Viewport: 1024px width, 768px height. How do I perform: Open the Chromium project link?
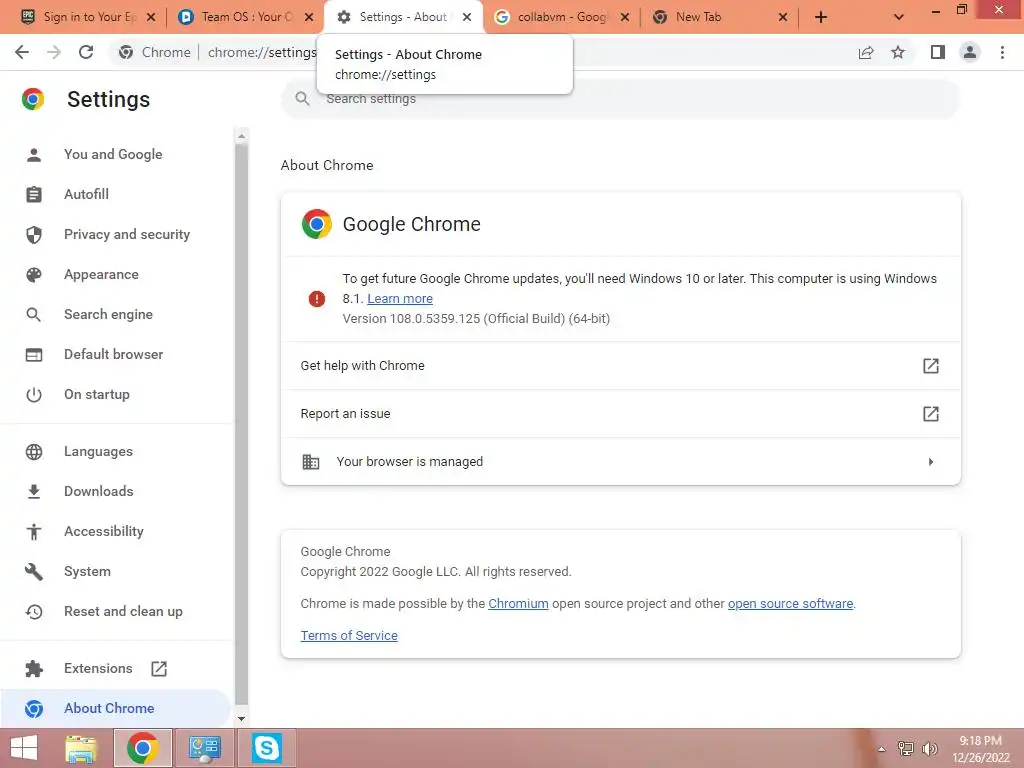518,603
